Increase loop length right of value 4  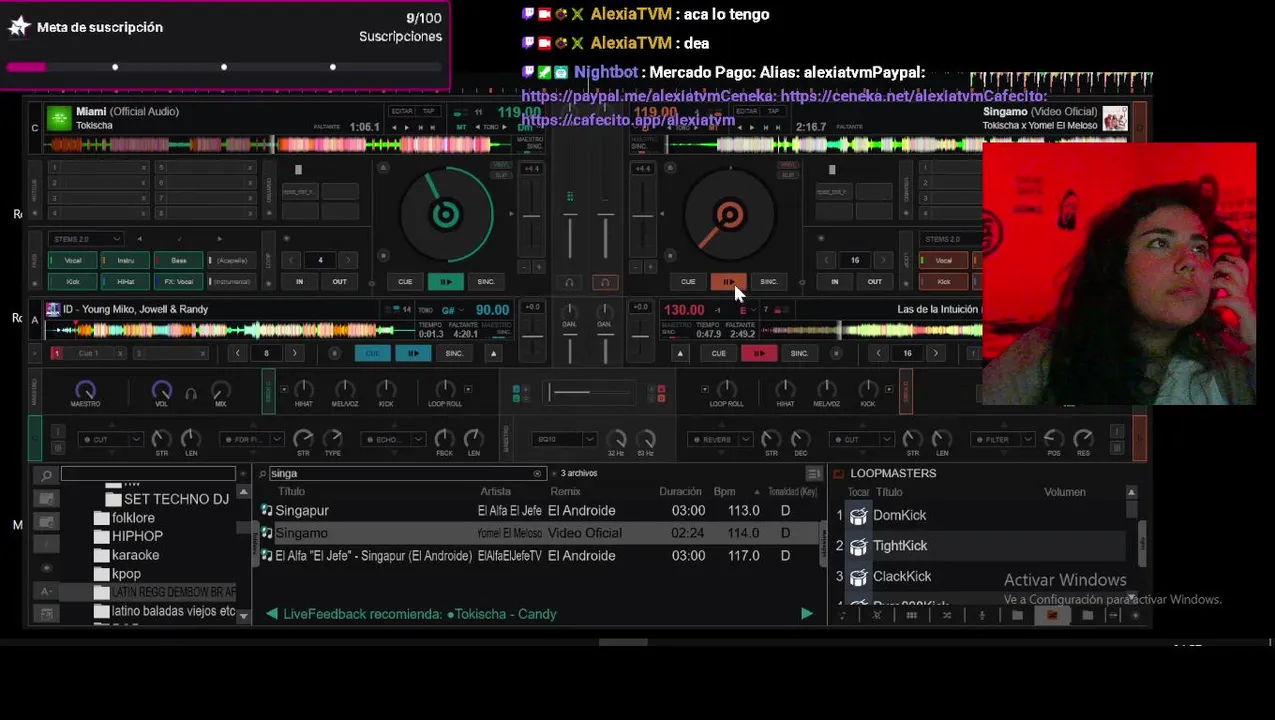pos(347,261)
